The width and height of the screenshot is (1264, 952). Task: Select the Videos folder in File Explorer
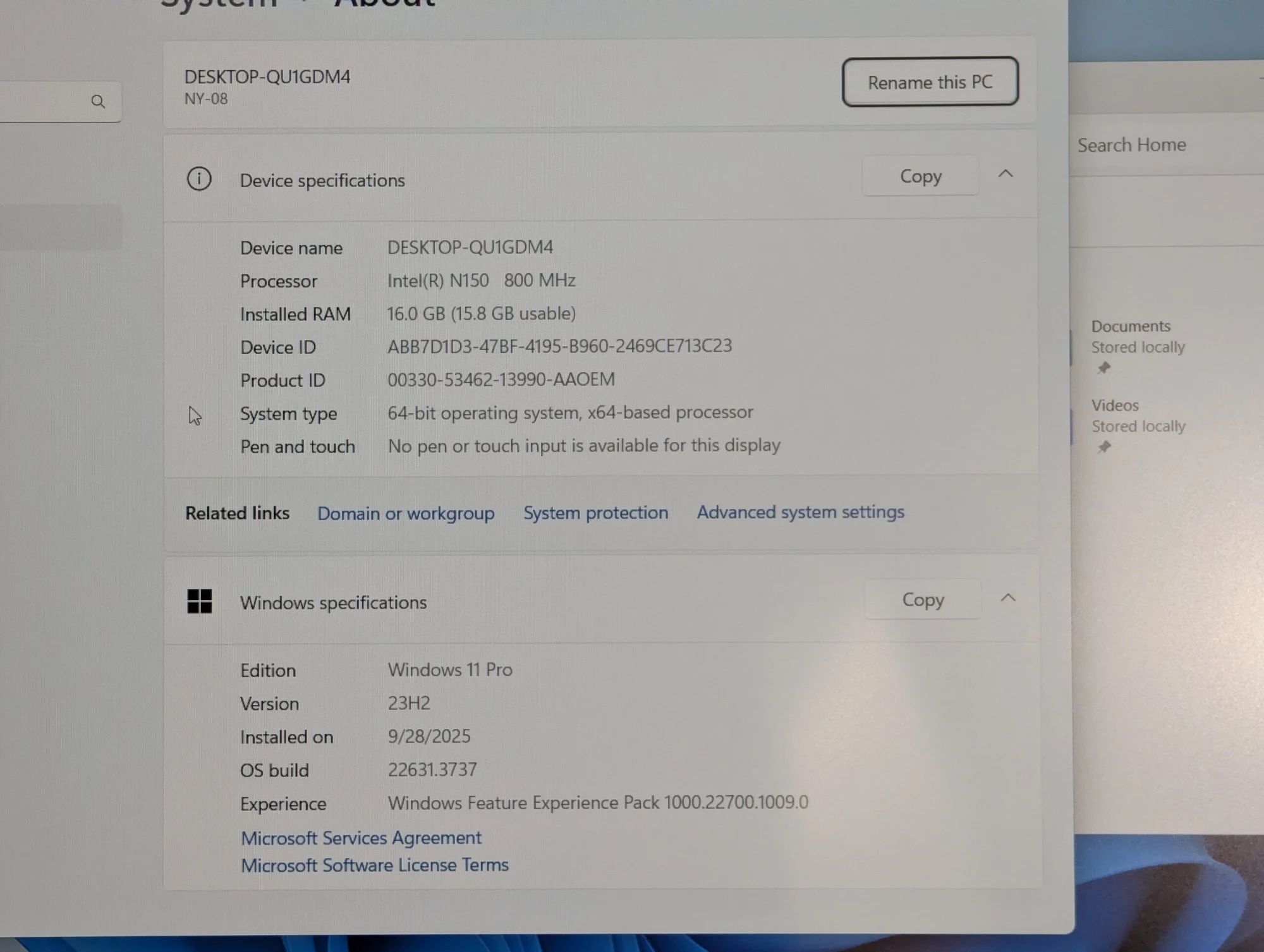pyautogui.click(x=1138, y=425)
